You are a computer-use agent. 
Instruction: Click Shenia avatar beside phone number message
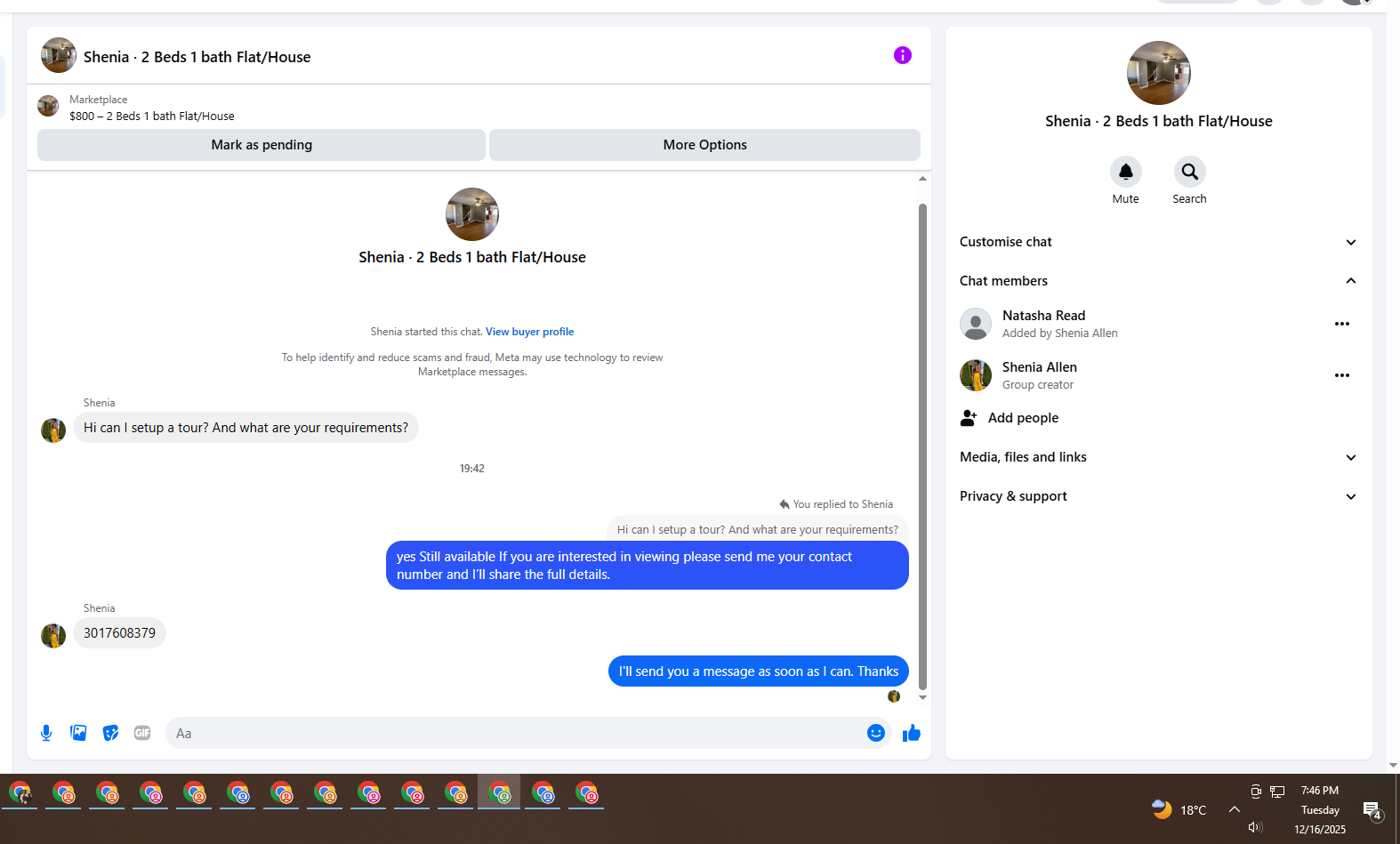pyautogui.click(x=53, y=636)
